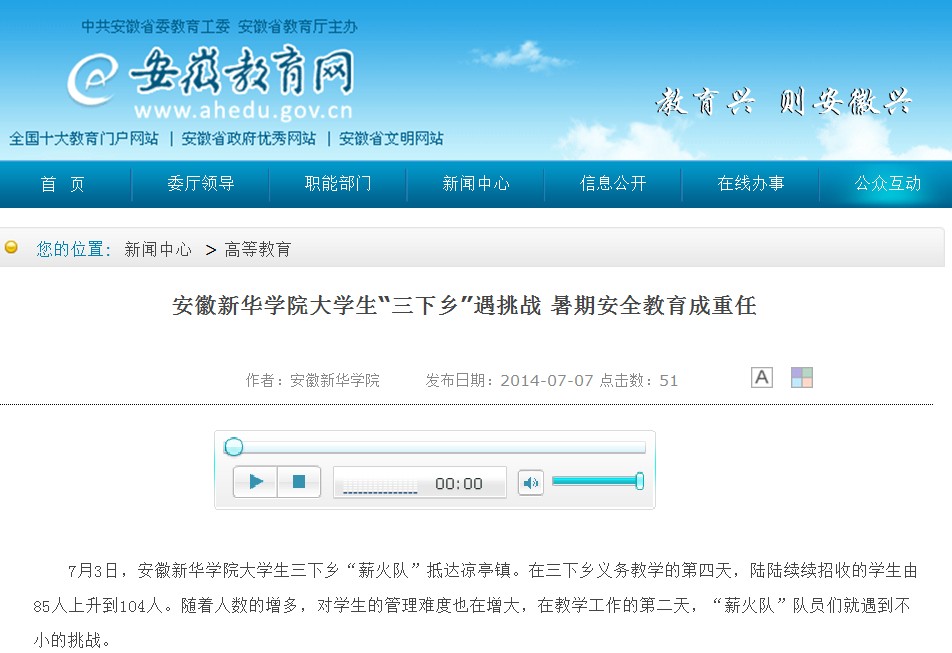Select 新闻中心 in the navigation bar
Screen dimensions: 952x653
click(x=476, y=184)
